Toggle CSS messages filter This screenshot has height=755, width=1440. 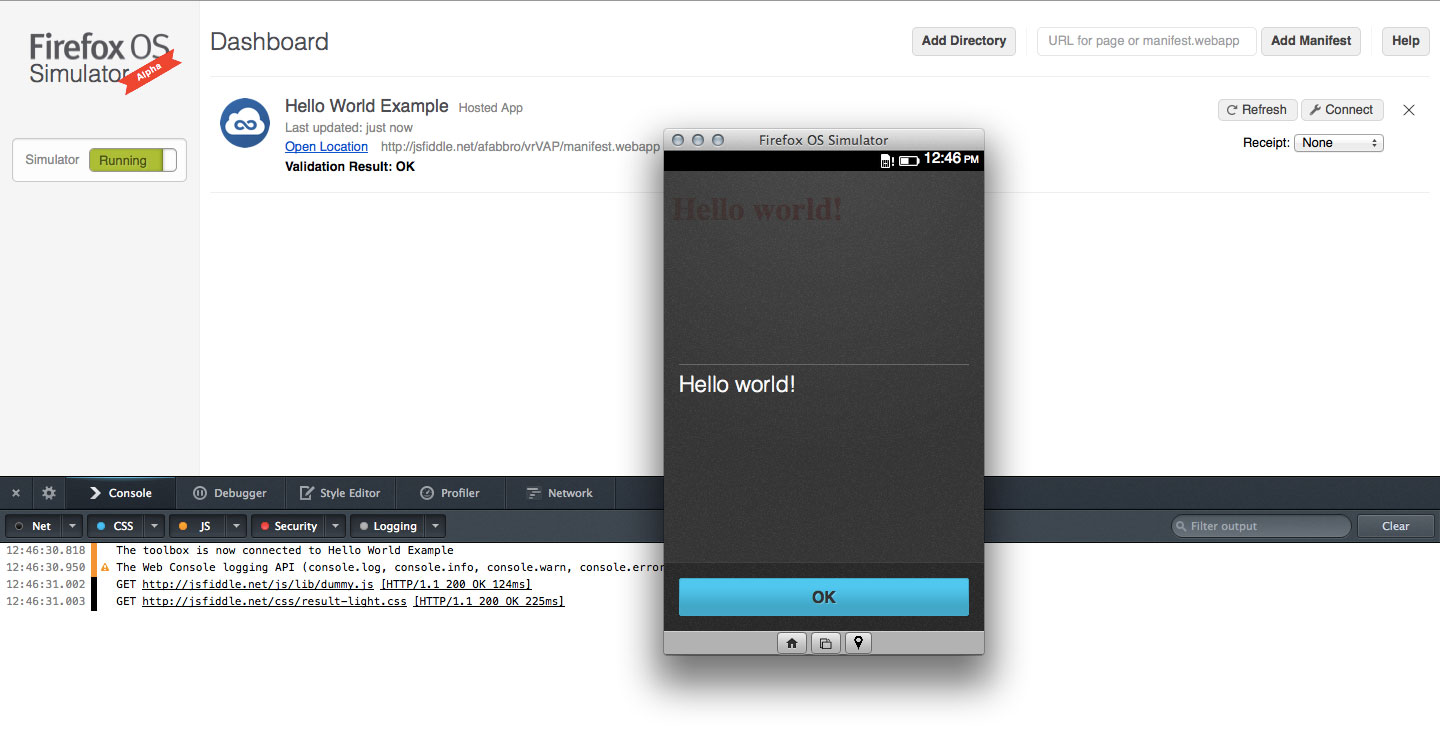click(x=115, y=526)
